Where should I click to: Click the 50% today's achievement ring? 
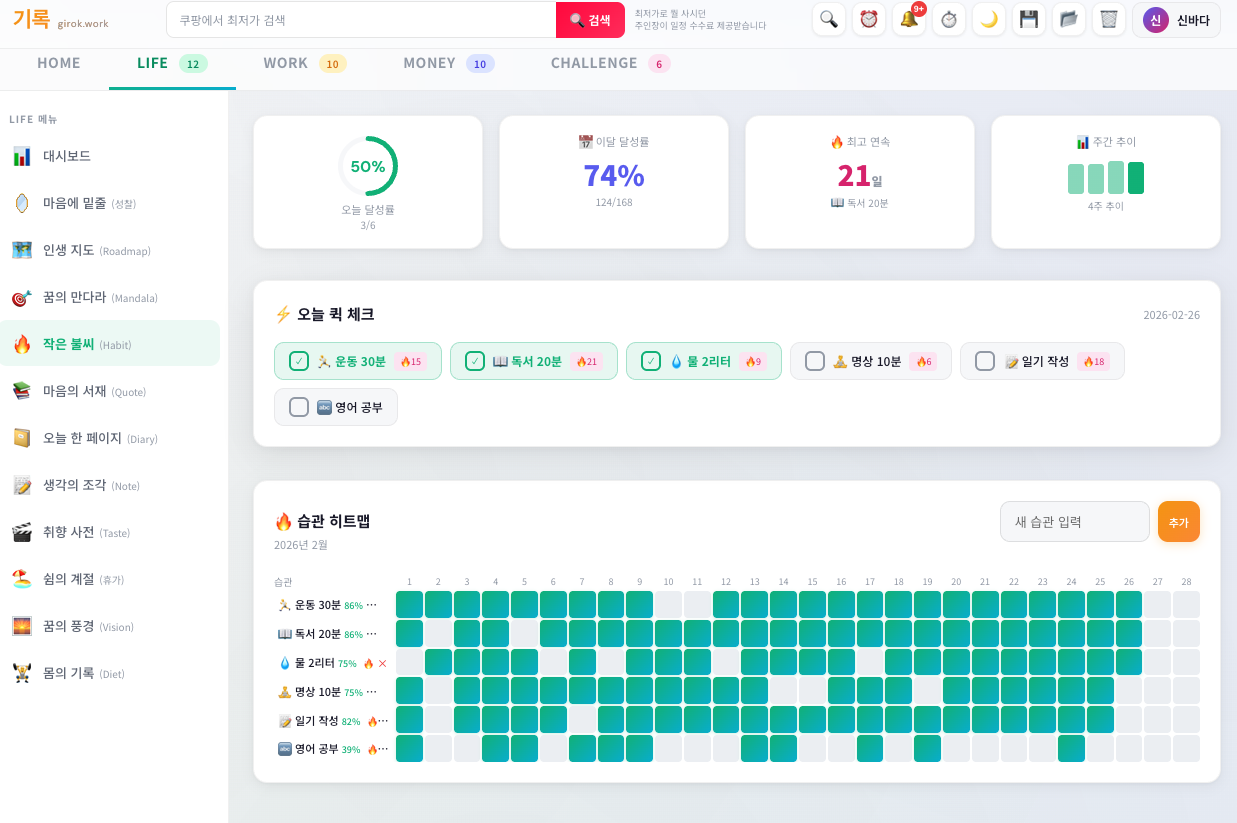tap(368, 166)
